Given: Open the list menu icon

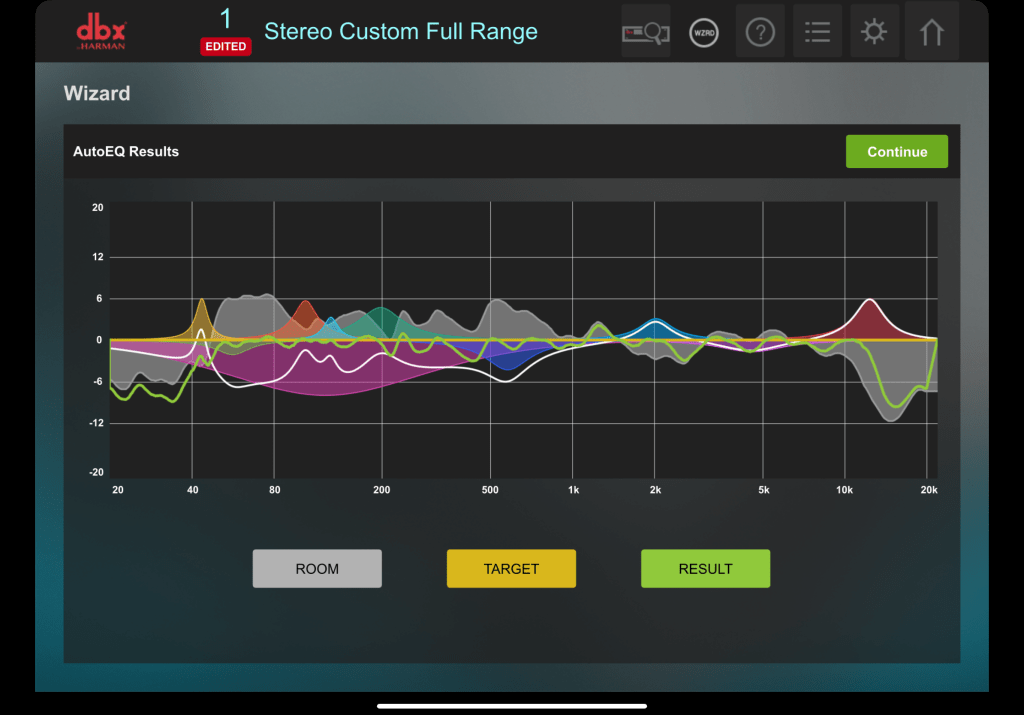Looking at the screenshot, I should [817, 32].
